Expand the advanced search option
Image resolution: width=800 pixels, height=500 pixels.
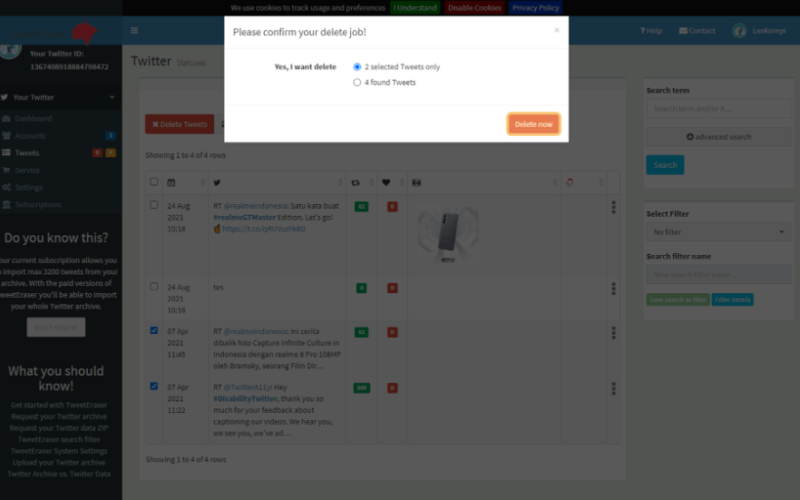[718, 137]
